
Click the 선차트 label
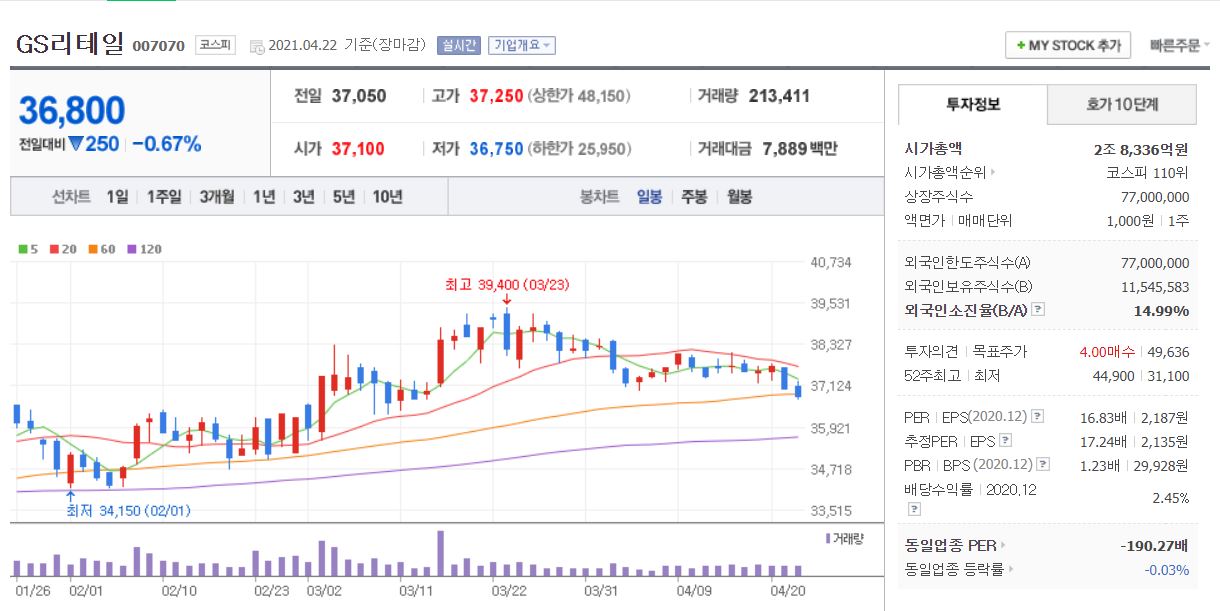[72, 197]
